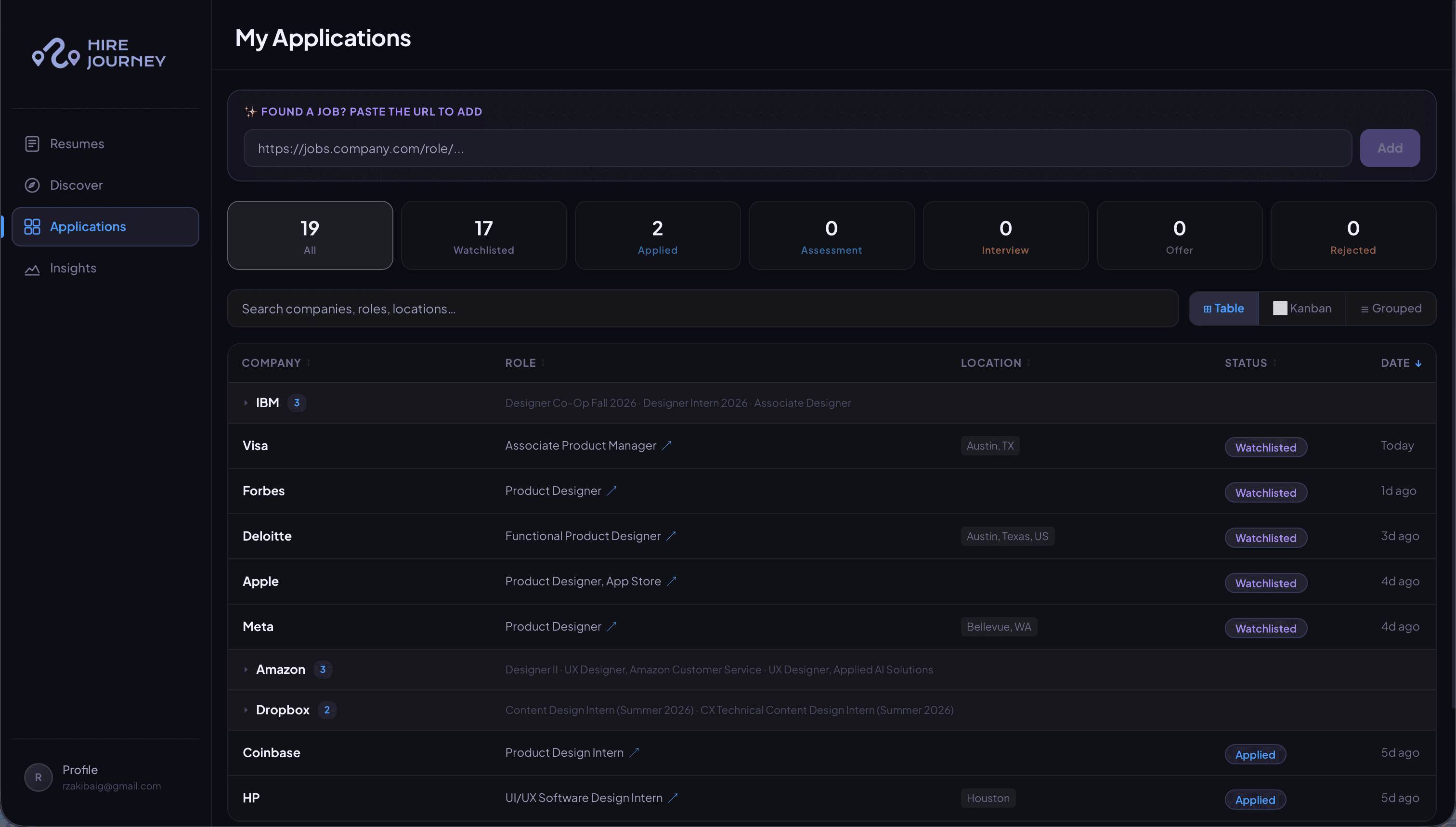The width and height of the screenshot is (1456, 827).
Task: Open the Coinbase Product Design Intern link arrow
Action: [x=635, y=752]
